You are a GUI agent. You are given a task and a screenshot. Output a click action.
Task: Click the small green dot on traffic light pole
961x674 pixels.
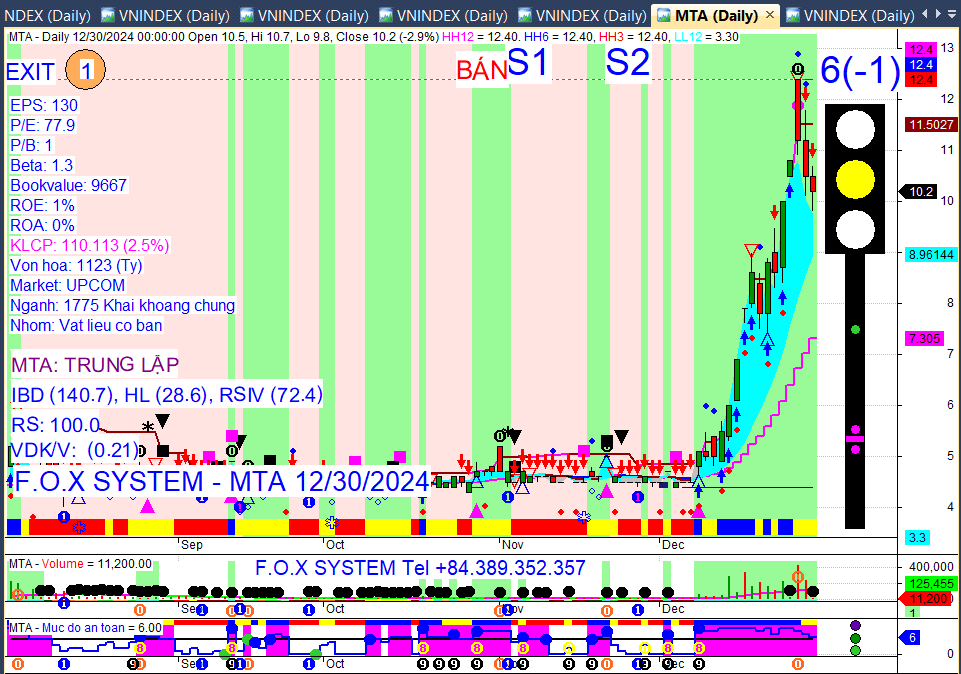coord(856,330)
